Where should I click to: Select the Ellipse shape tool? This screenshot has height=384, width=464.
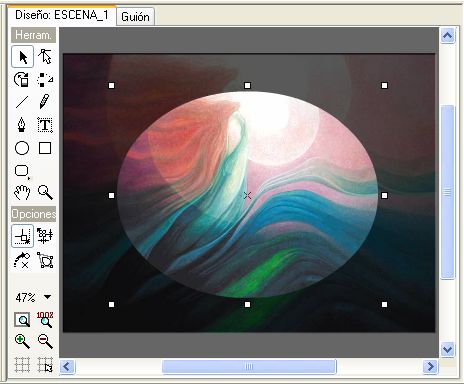point(22,148)
